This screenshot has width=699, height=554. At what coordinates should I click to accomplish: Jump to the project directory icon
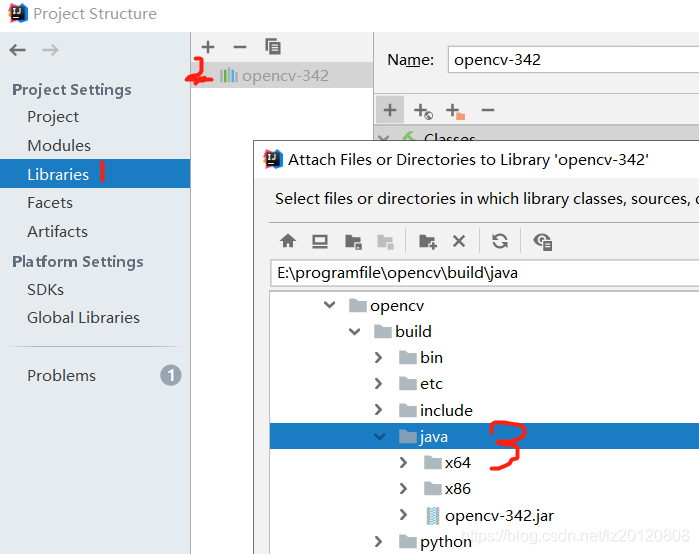pyautogui.click(x=353, y=241)
